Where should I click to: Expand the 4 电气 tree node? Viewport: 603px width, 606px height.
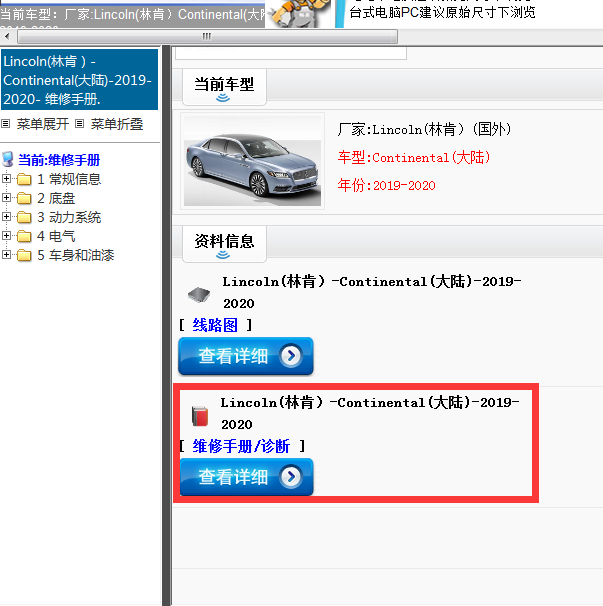point(6,235)
